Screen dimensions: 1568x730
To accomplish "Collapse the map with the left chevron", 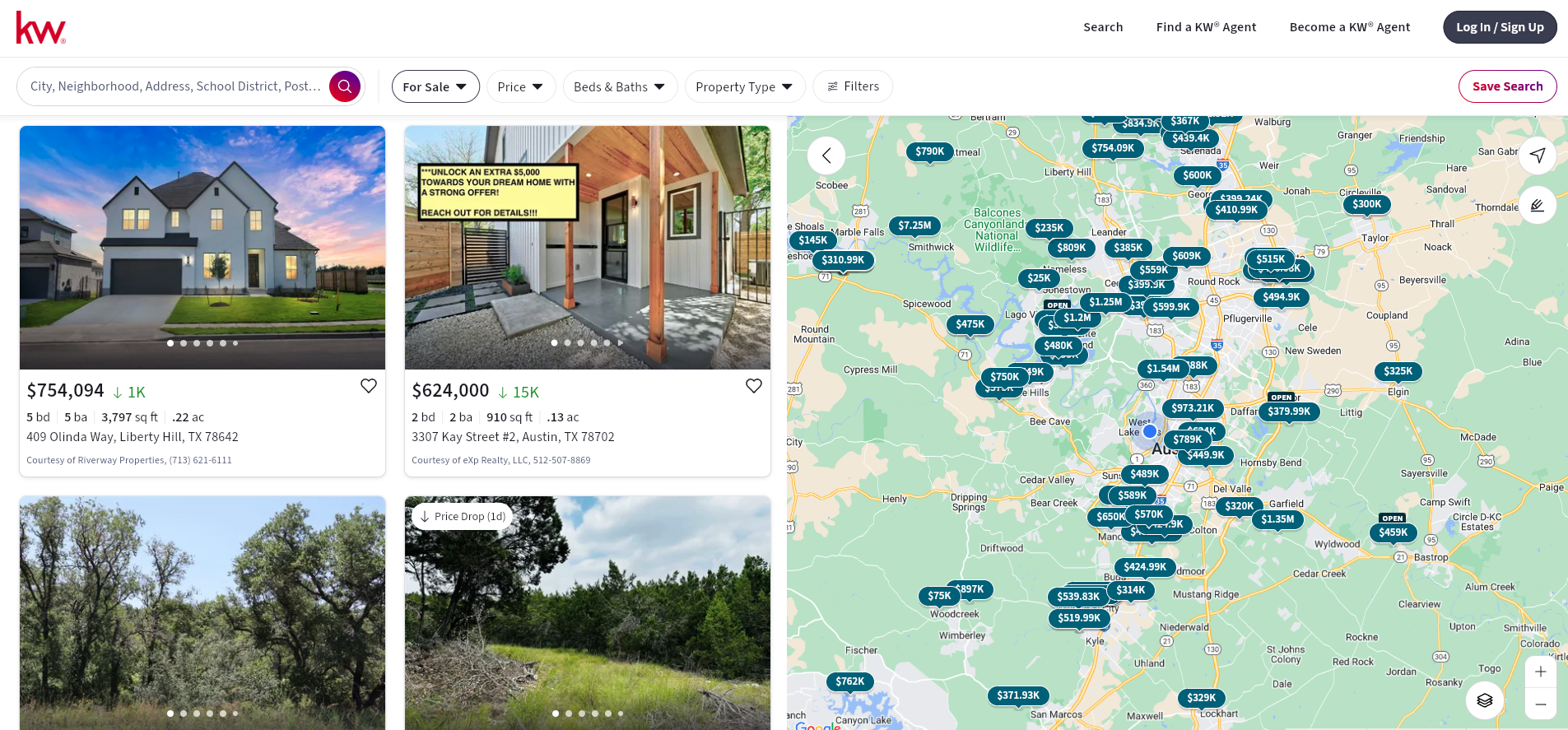I will (x=826, y=156).
